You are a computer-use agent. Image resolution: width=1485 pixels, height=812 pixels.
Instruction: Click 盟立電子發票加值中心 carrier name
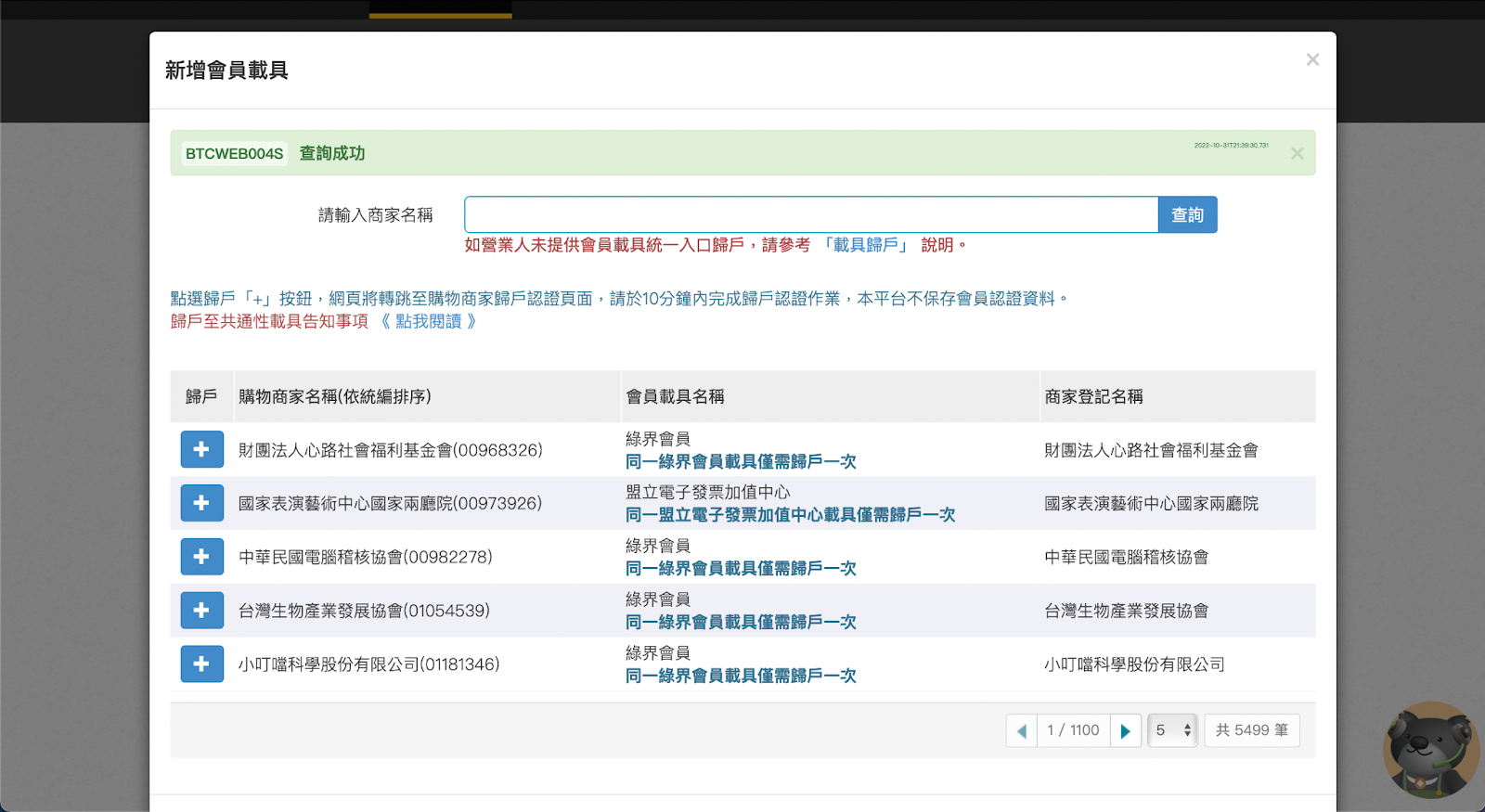pos(708,492)
